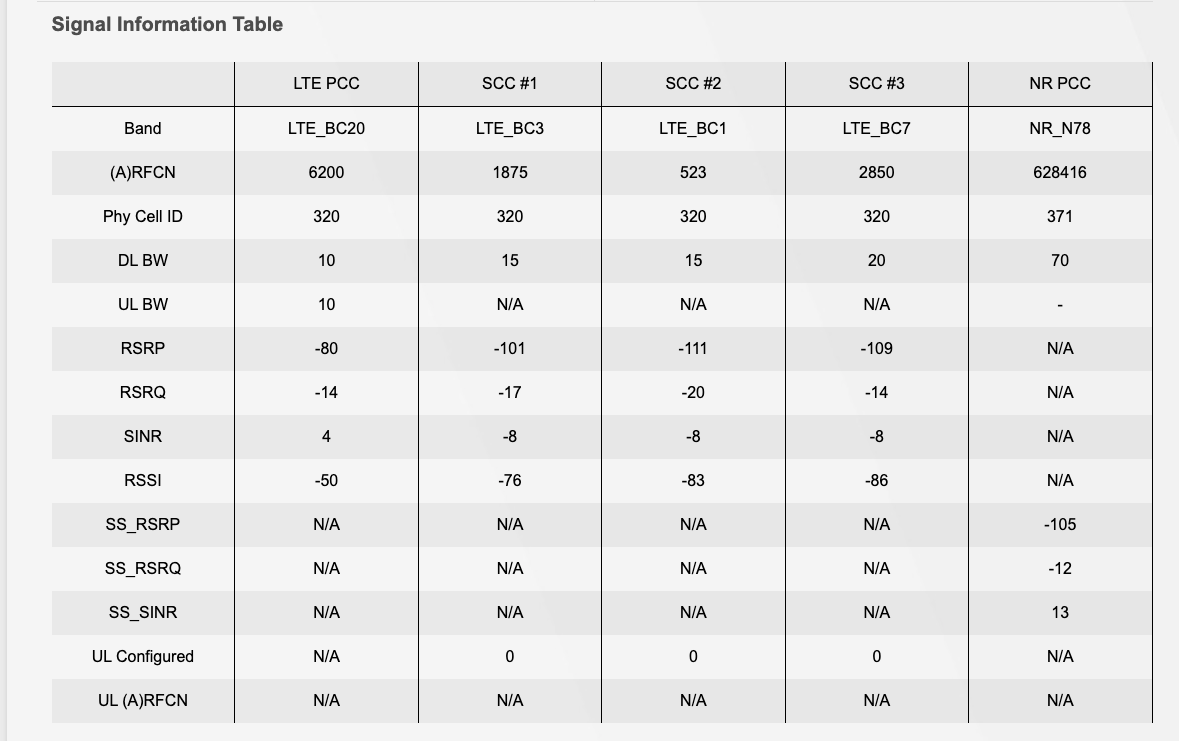The width and height of the screenshot is (1179, 741).
Task: Select the SCC #2 column header
Action: pyautogui.click(x=693, y=83)
